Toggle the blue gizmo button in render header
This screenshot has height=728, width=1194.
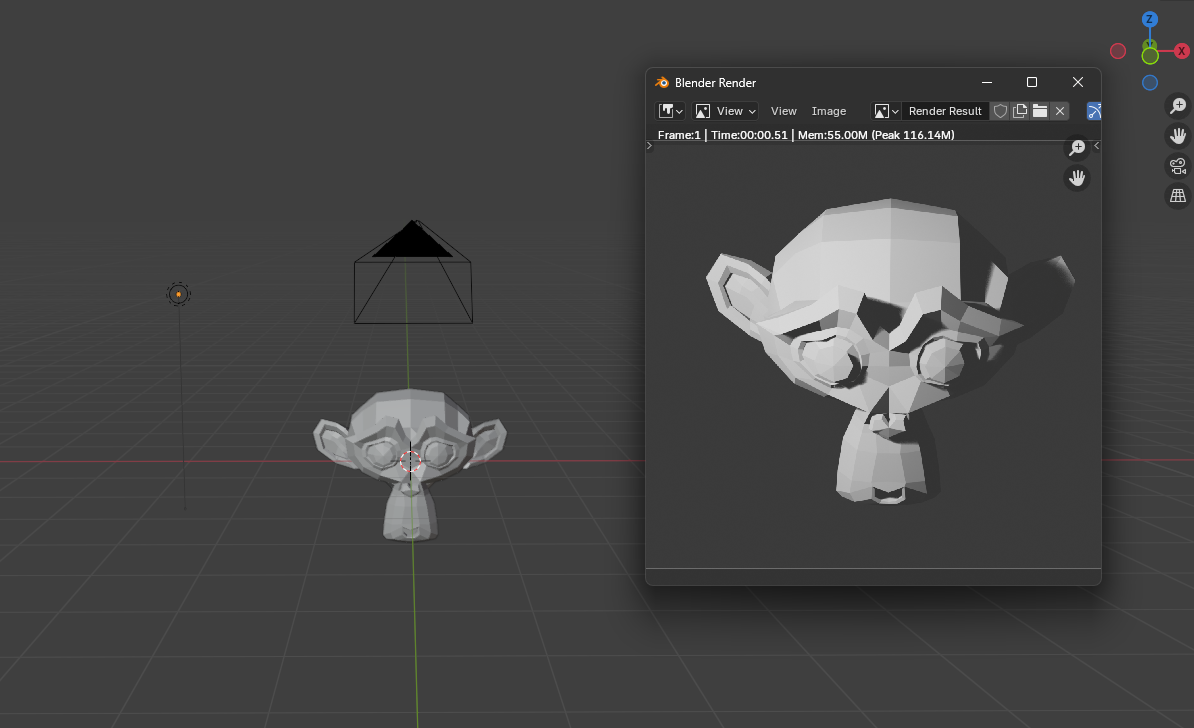click(1093, 111)
